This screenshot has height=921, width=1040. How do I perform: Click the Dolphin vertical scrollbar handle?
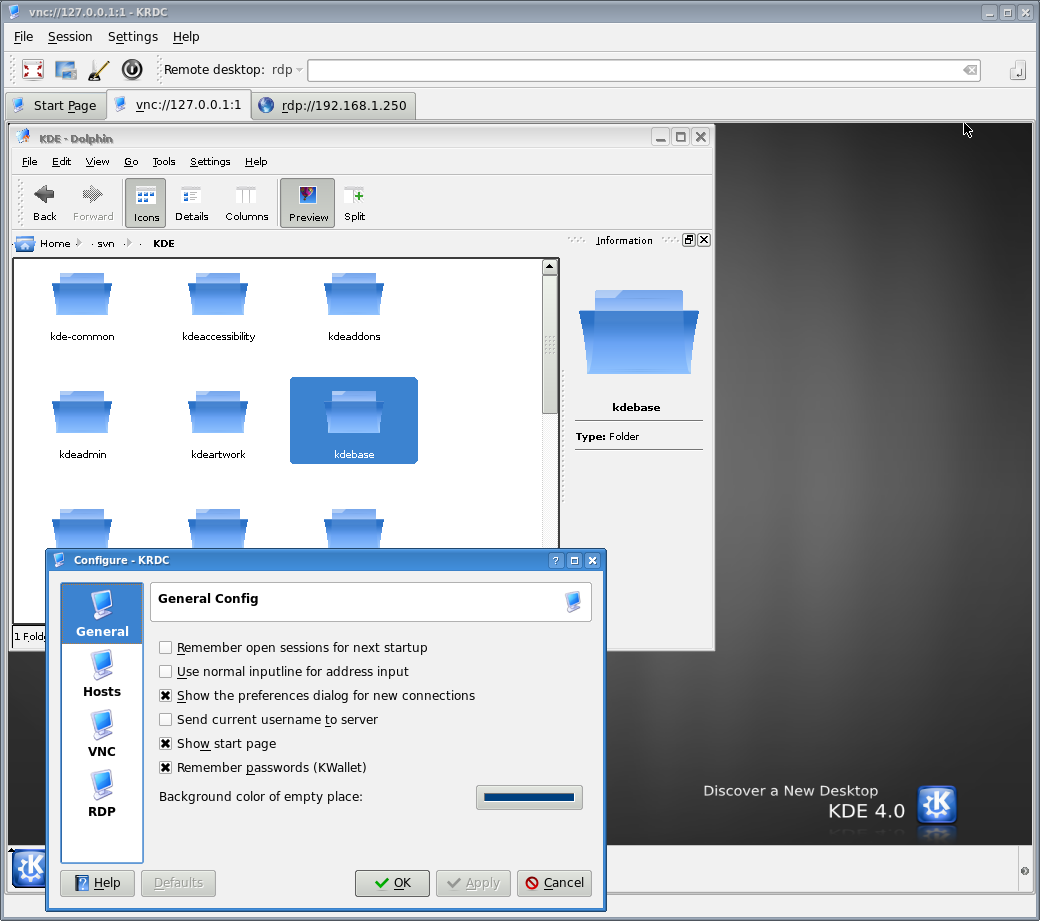coord(550,344)
